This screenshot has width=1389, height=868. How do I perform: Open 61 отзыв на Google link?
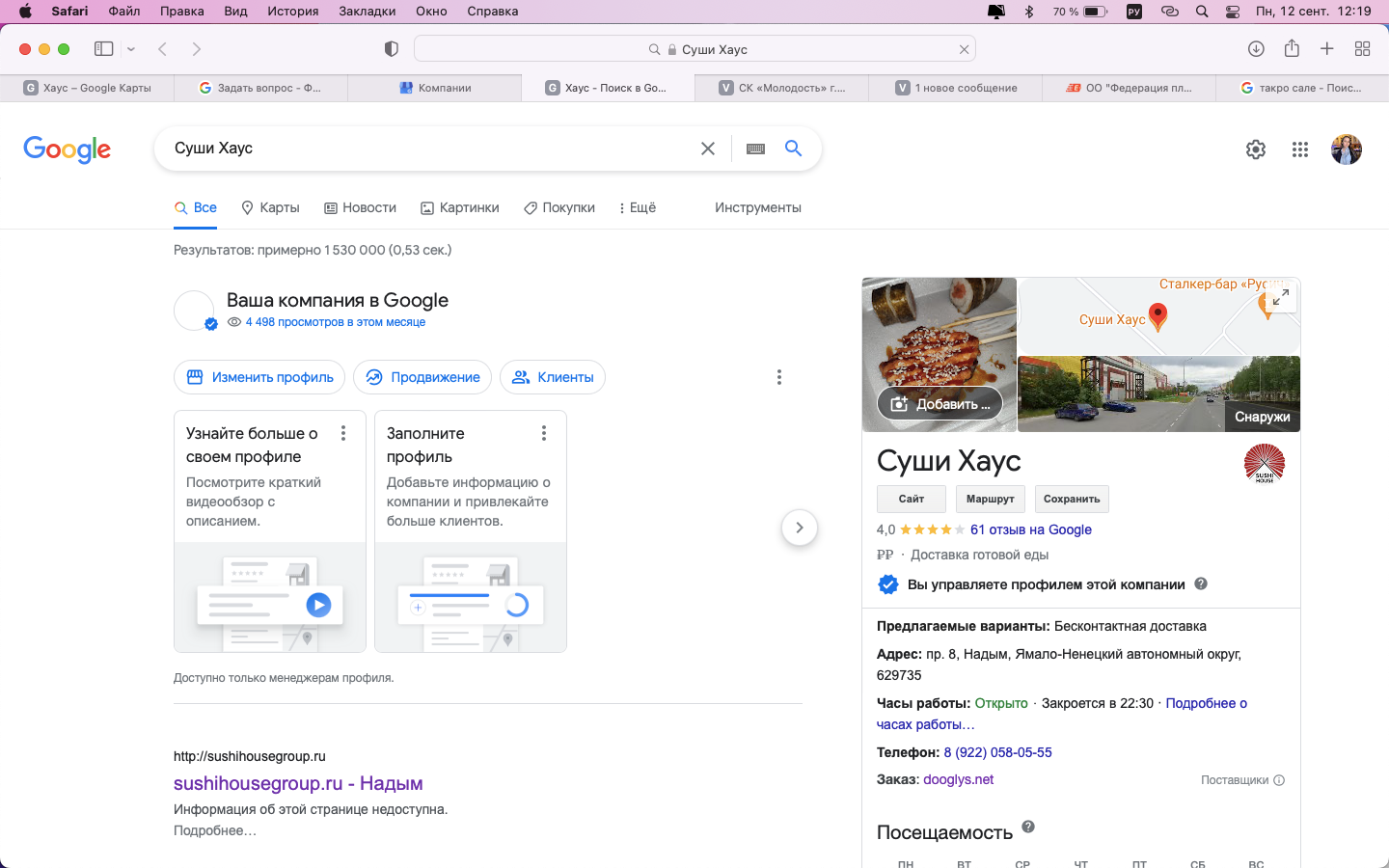point(1031,529)
